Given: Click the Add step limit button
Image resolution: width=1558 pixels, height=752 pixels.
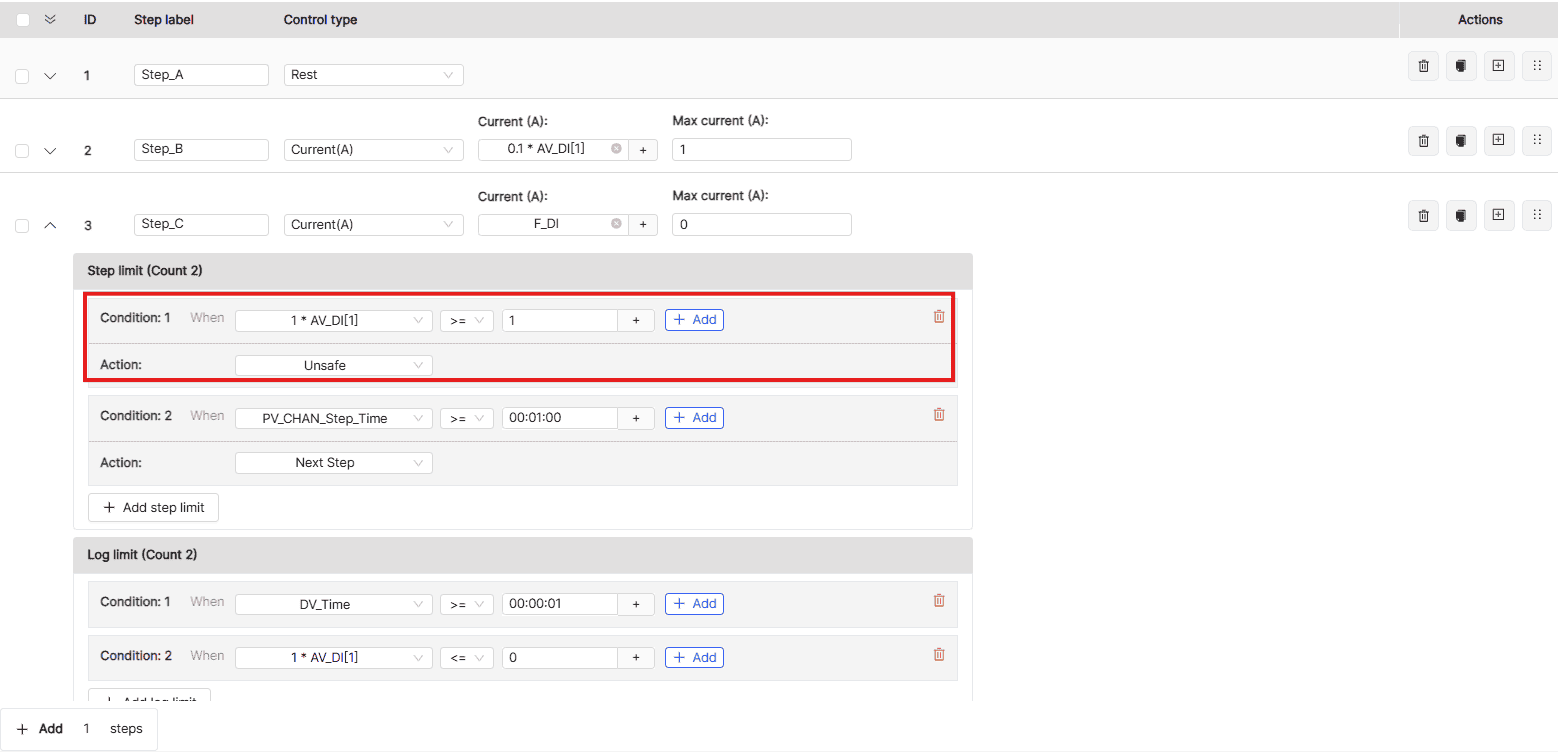Looking at the screenshot, I should click(x=153, y=508).
